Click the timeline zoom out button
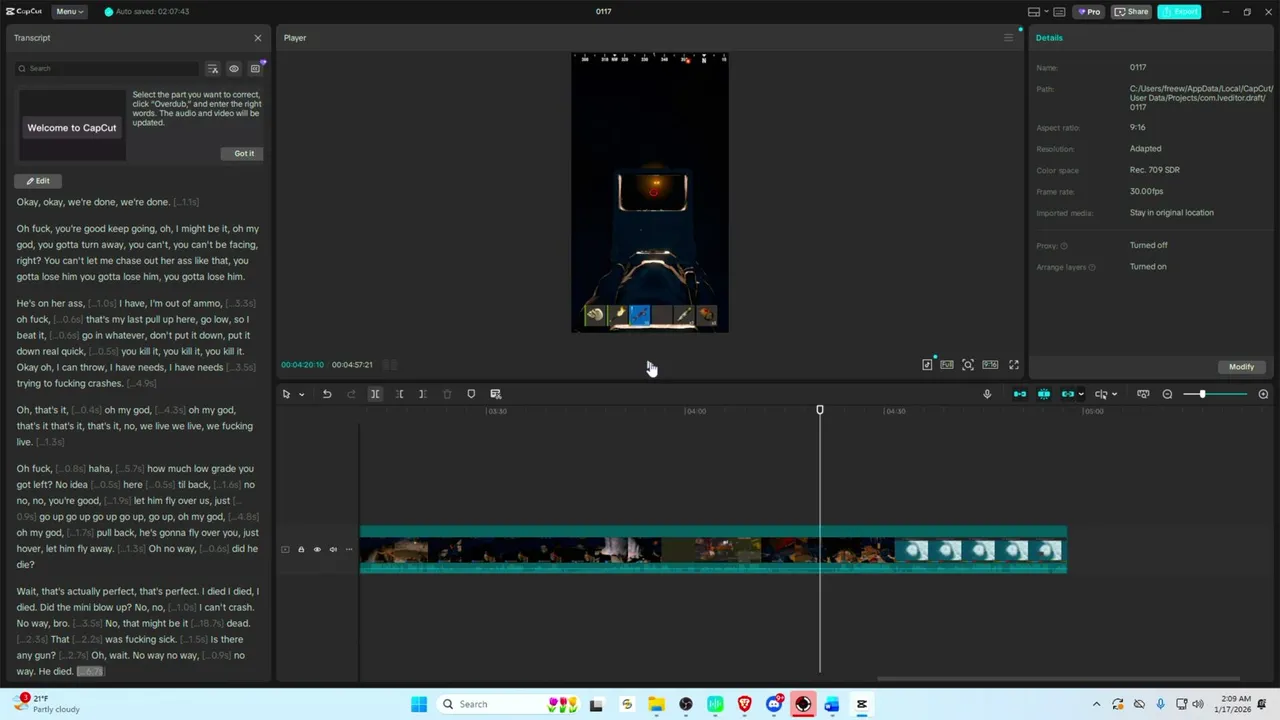Screen dimensions: 1280x720 (1167, 394)
